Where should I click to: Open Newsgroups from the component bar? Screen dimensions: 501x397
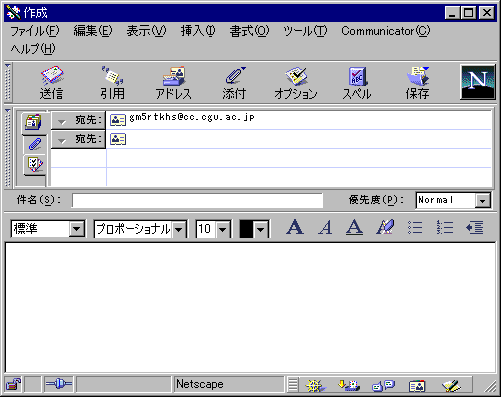click(383, 385)
